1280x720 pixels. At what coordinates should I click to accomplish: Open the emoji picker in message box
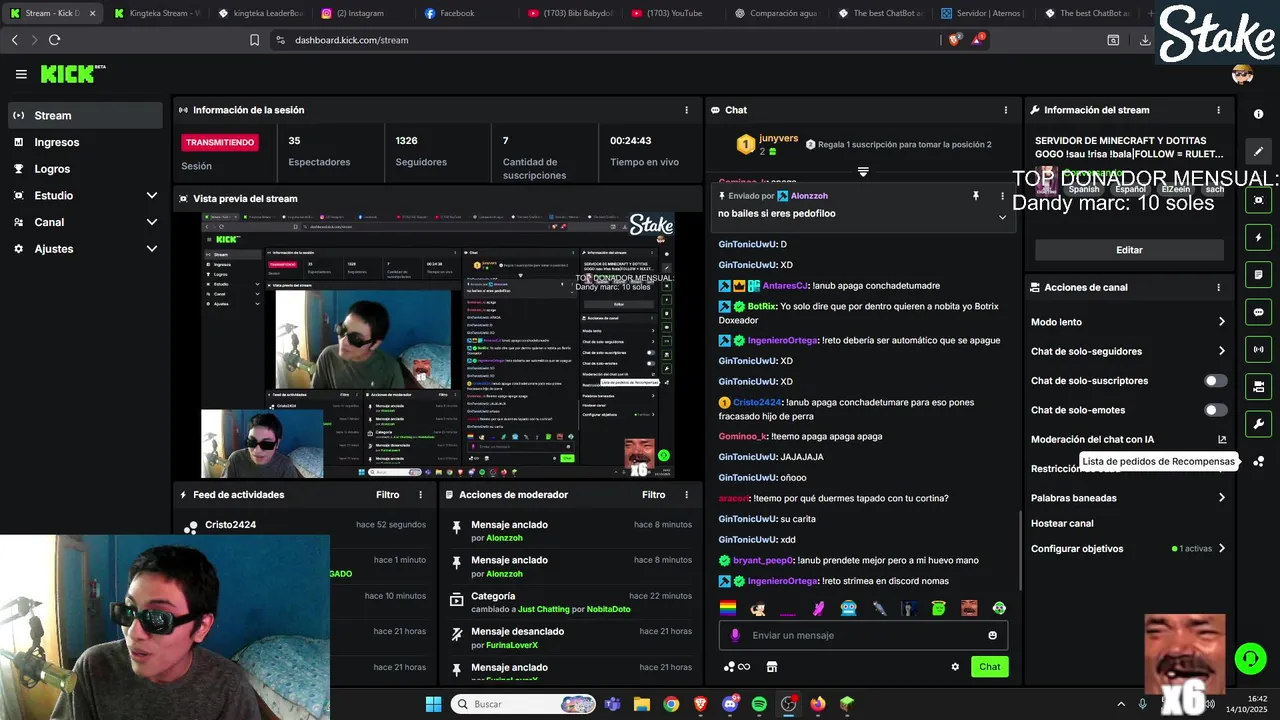point(992,635)
